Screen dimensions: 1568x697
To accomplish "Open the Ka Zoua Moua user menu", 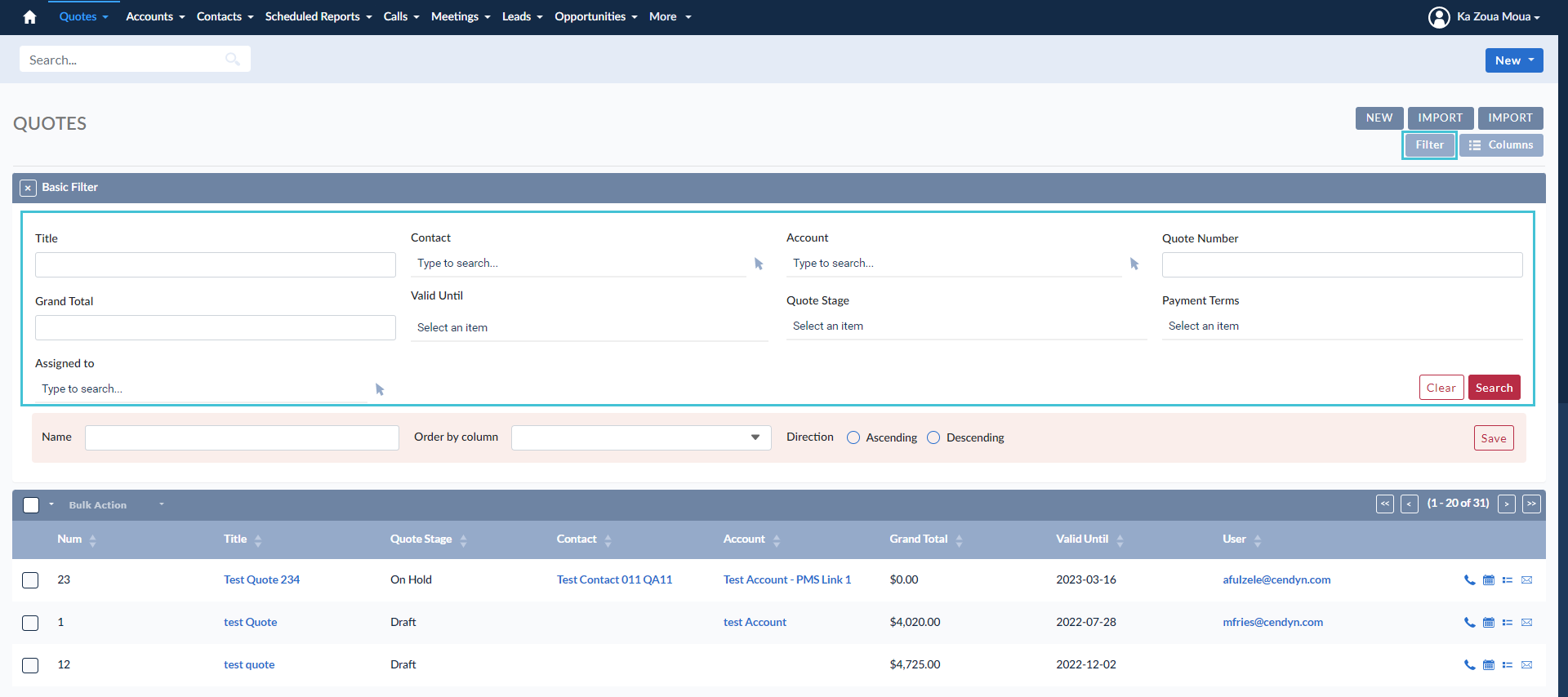I will point(1498,17).
